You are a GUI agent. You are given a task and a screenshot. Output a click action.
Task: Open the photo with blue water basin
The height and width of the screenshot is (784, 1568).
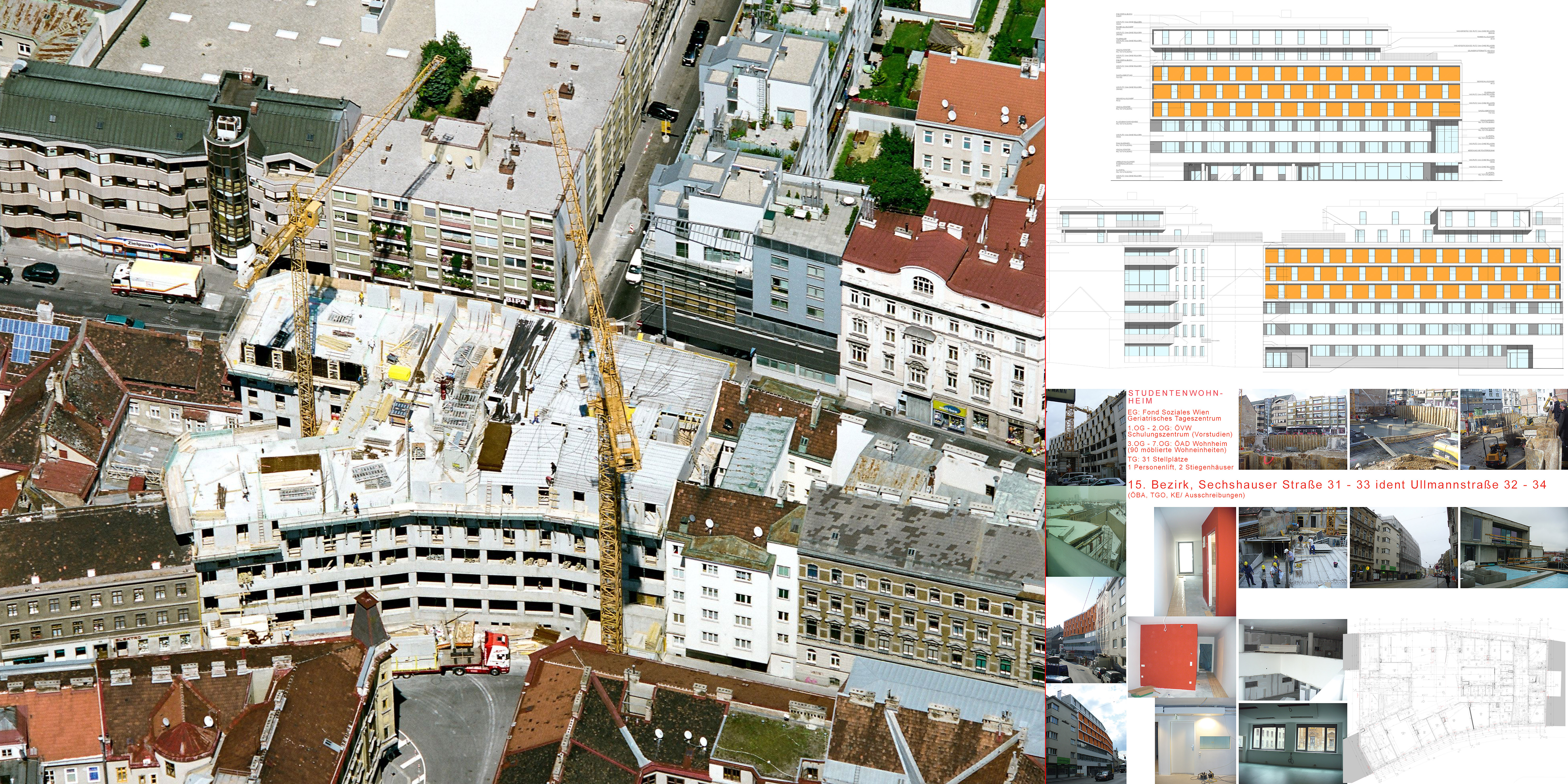(1514, 548)
